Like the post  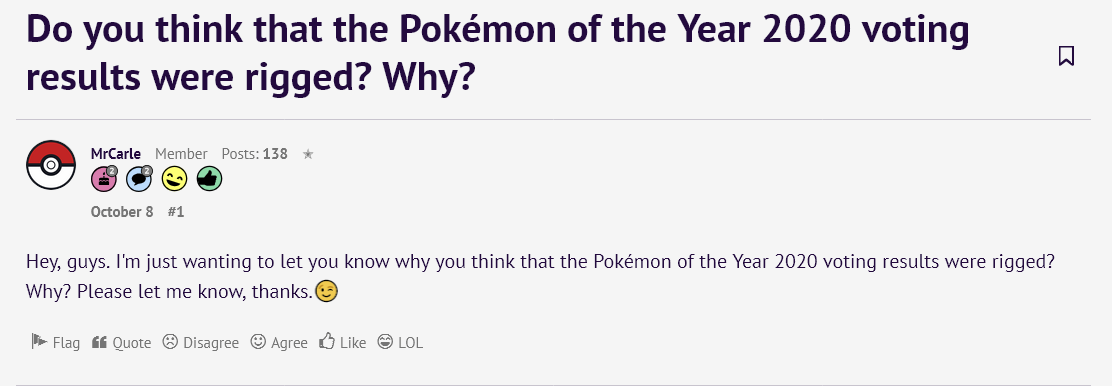pos(343,343)
